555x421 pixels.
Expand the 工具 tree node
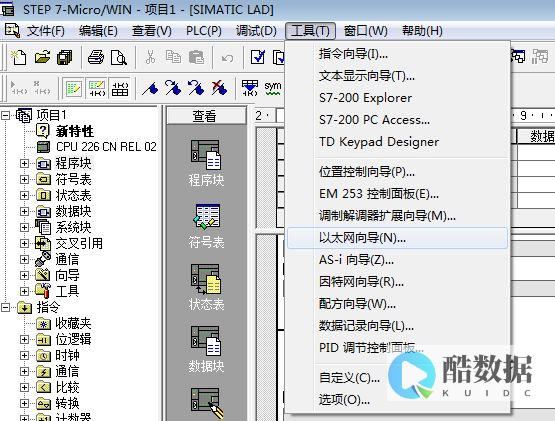click(x=24, y=291)
